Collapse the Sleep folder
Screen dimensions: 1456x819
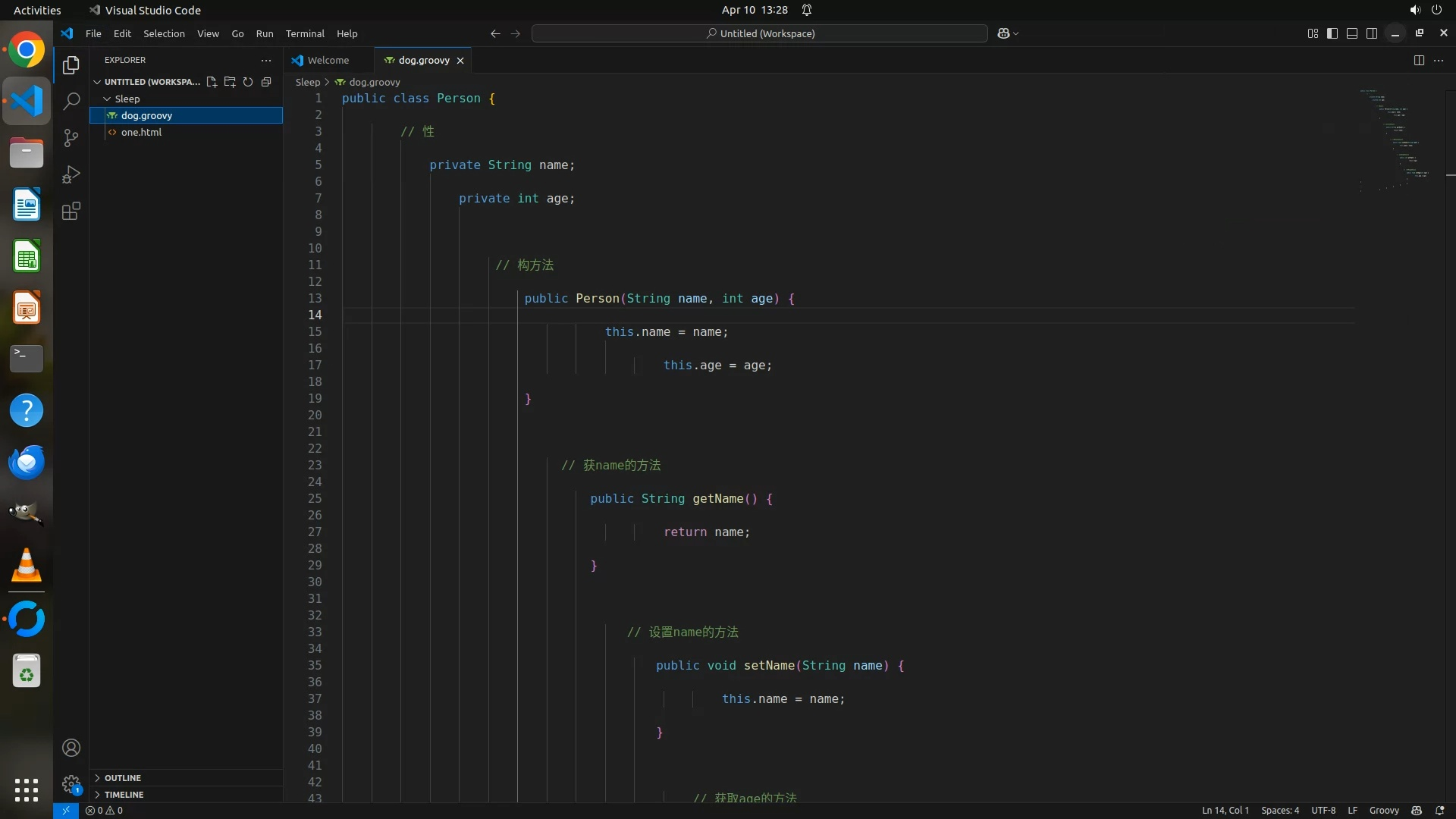[x=127, y=99]
